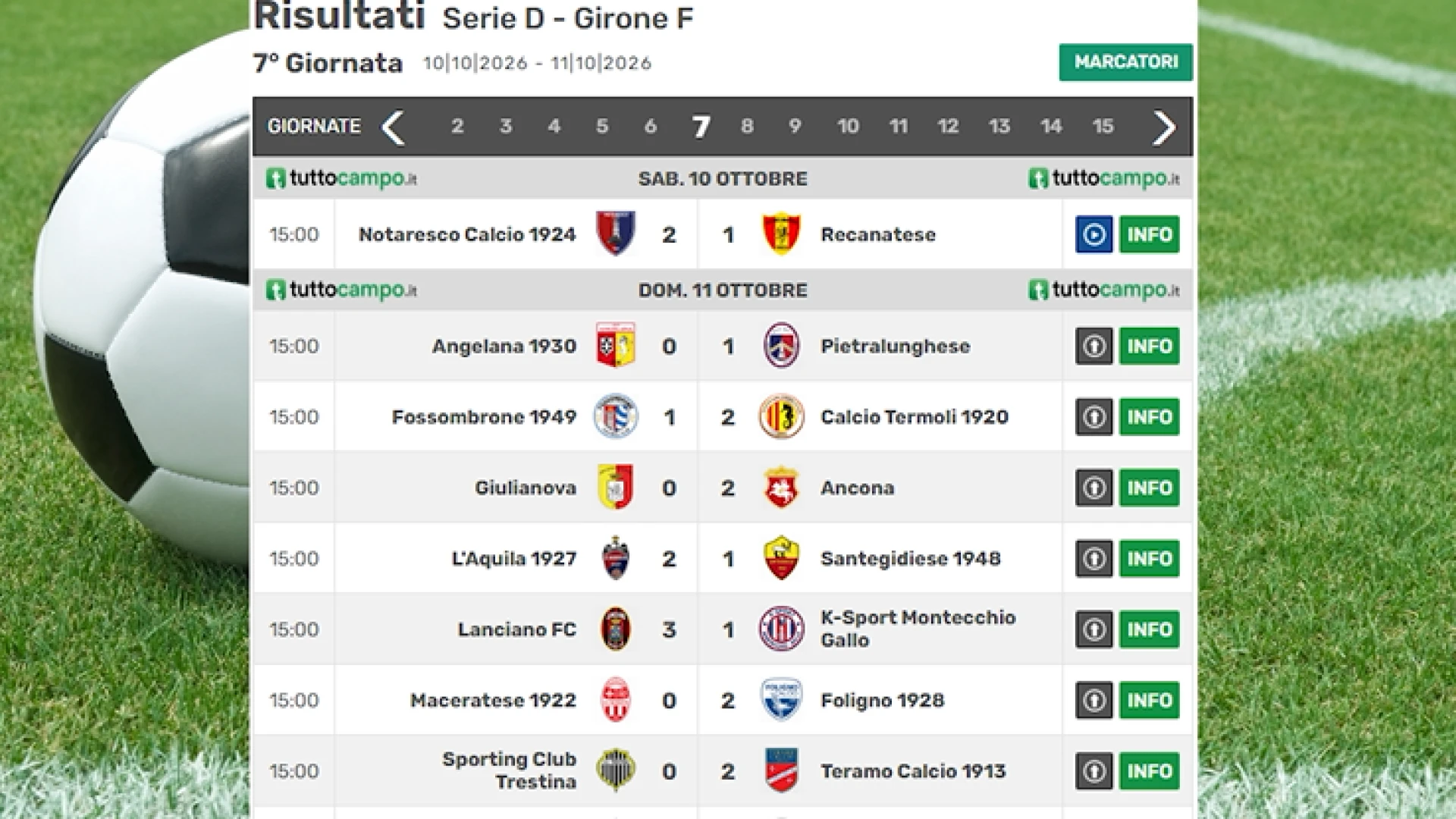Select giornata 8 in the day bar
1456x819 pixels.
(747, 127)
